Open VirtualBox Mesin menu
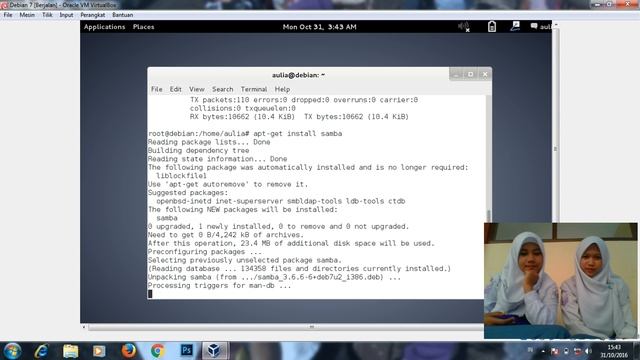 tap(27, 15)
